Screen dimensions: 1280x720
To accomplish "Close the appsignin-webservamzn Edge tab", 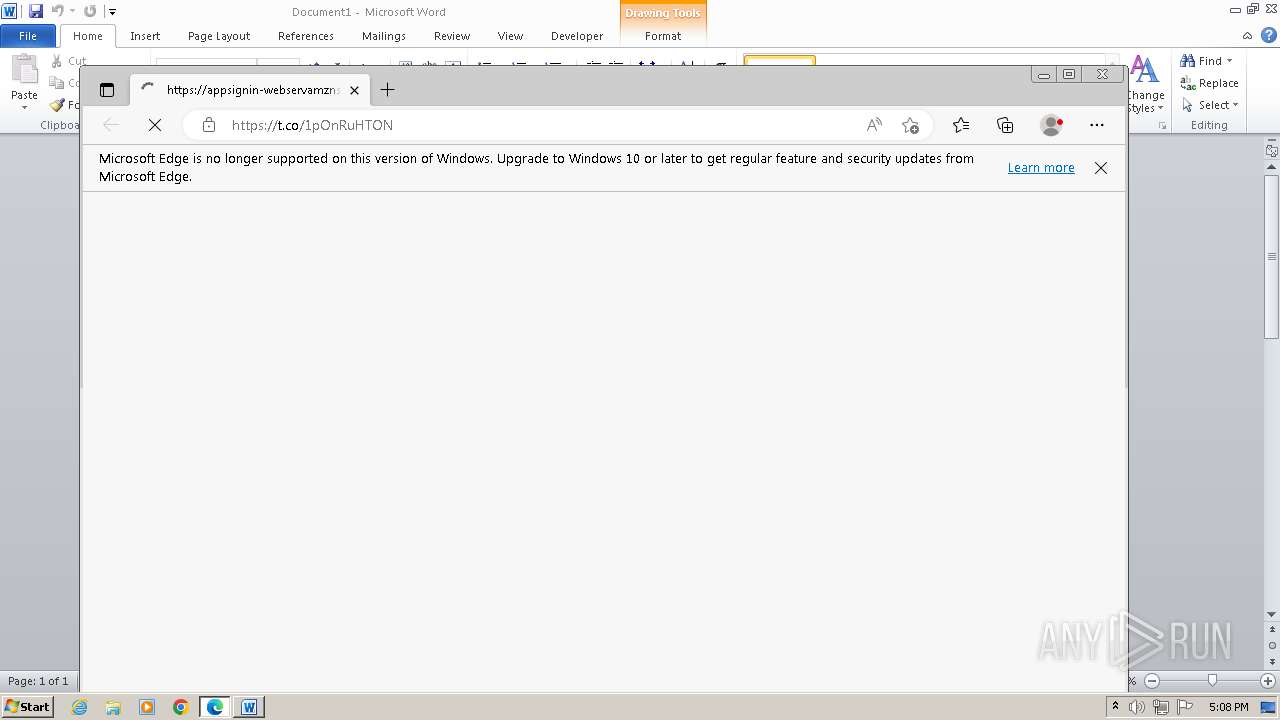I will point(354,90).
